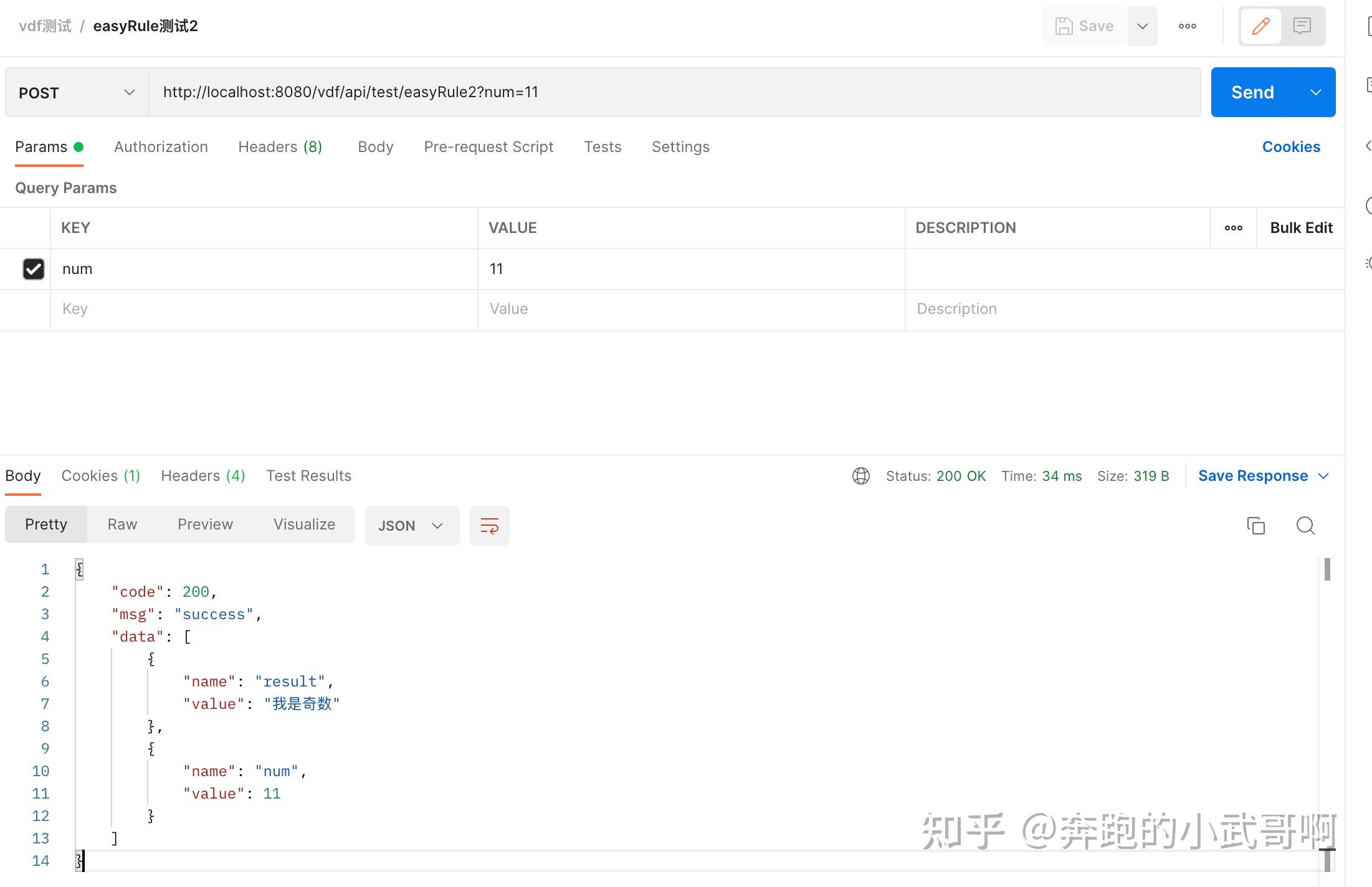Open the comments icon beside the pencil
Image resolution: width=1372 pixels, height=887 pixels.
(x=1303, y=26)
